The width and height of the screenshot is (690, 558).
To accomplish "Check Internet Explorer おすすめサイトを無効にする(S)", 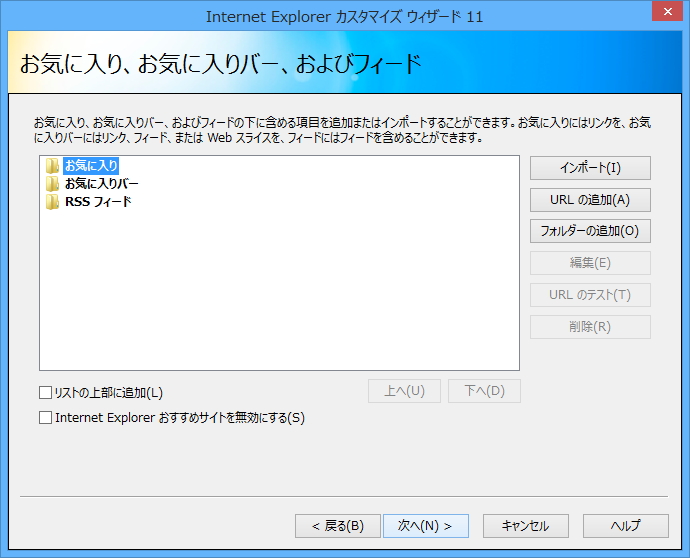I will 45,418.
